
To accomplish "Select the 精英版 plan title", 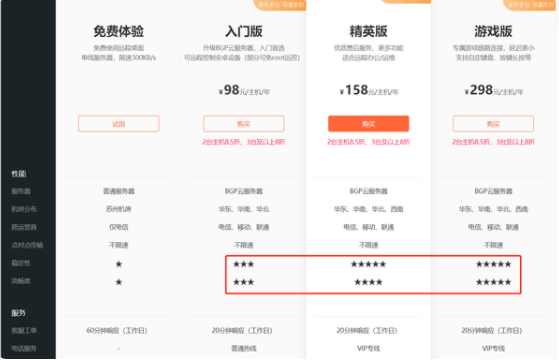I will tap(368, 31).
